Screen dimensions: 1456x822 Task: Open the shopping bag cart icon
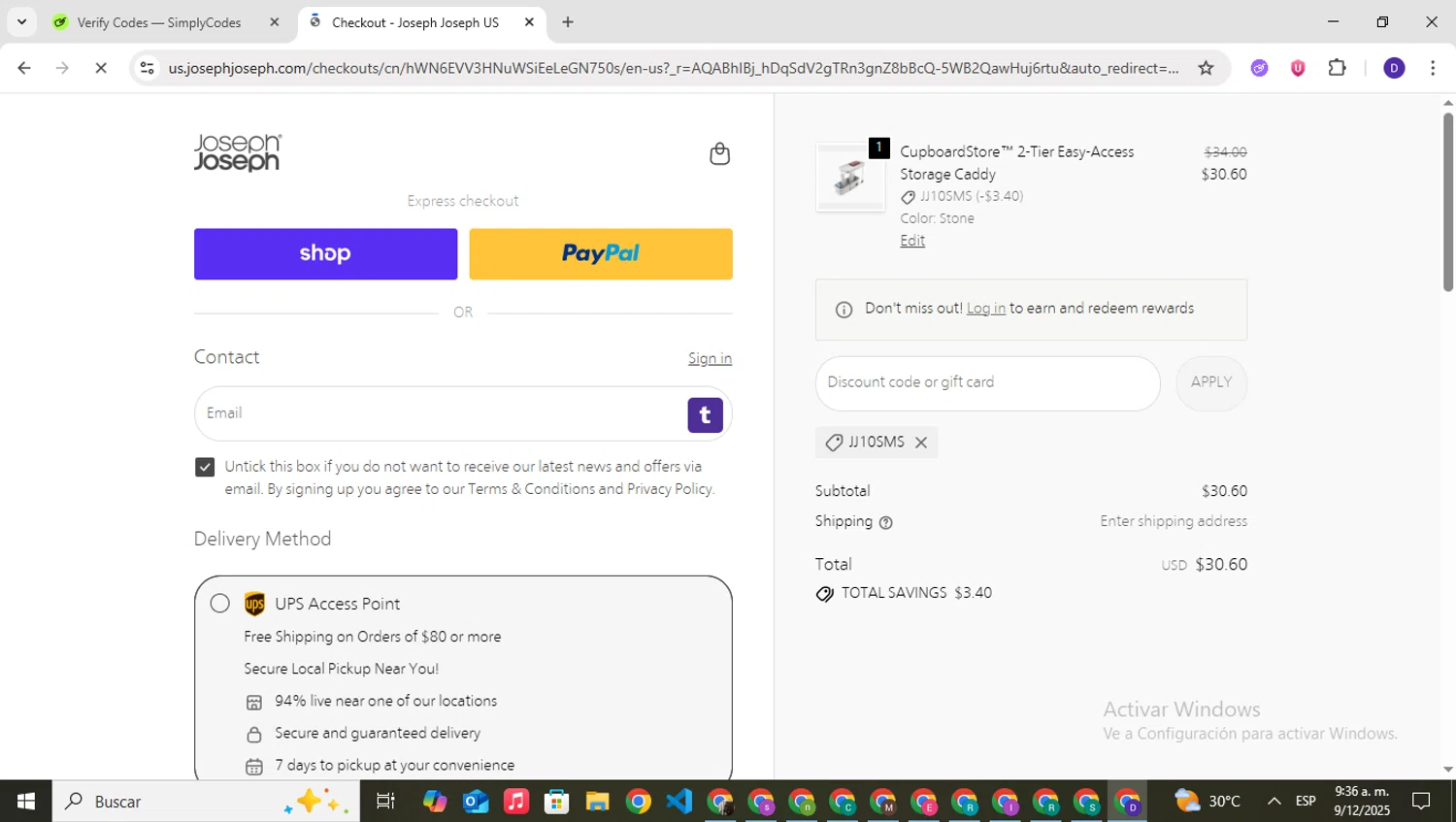tap(719, 153)
